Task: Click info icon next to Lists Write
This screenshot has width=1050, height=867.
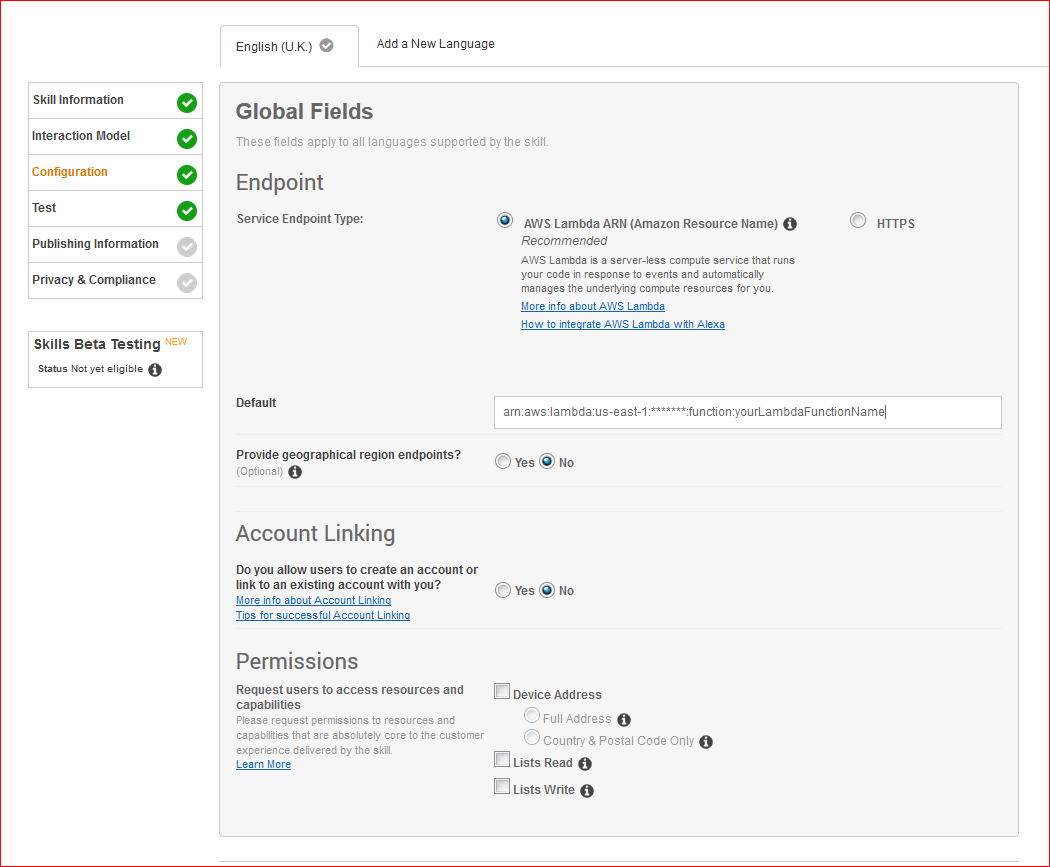Action: [x=587, y=791]
